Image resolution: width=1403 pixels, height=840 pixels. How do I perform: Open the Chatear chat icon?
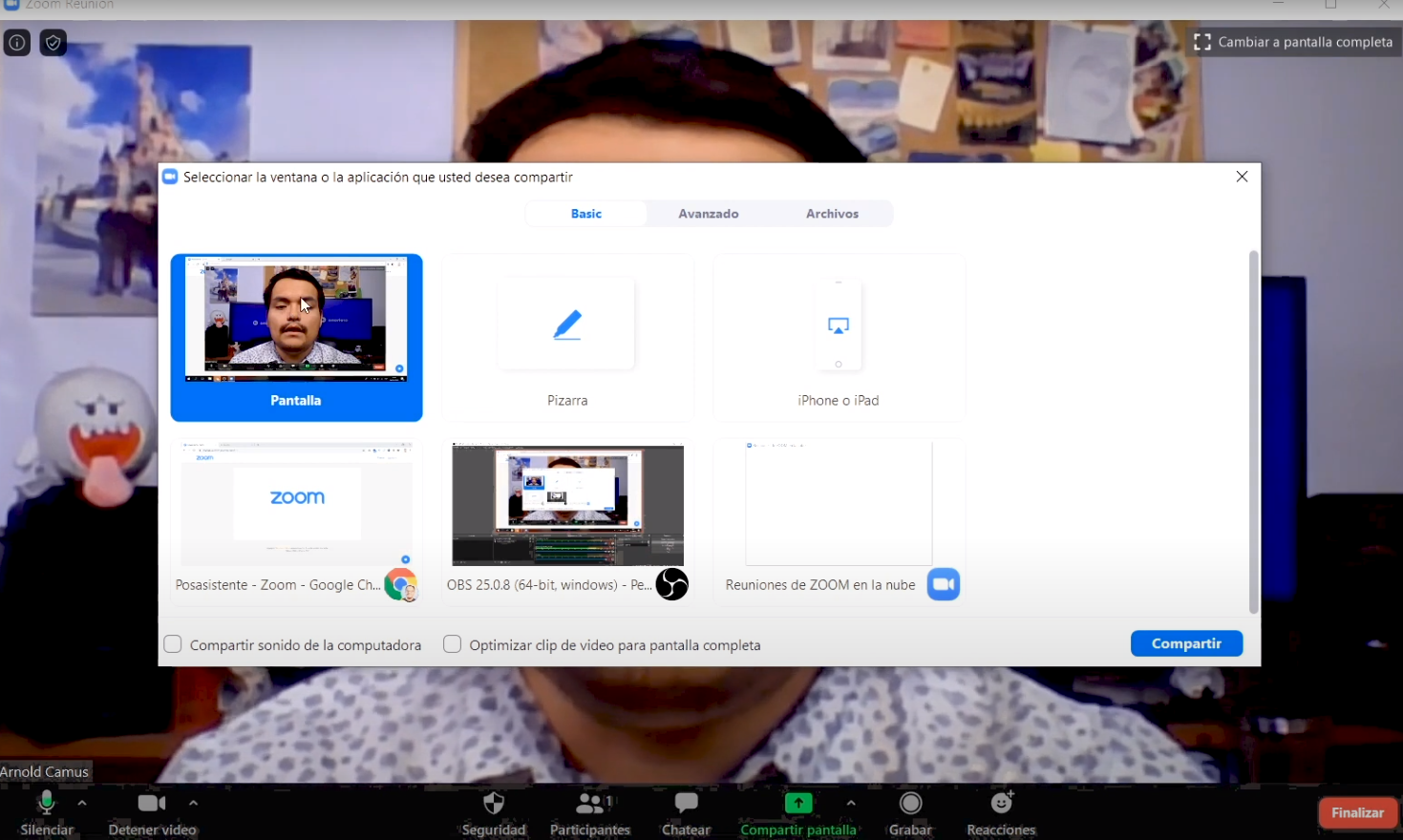point(686,804)
